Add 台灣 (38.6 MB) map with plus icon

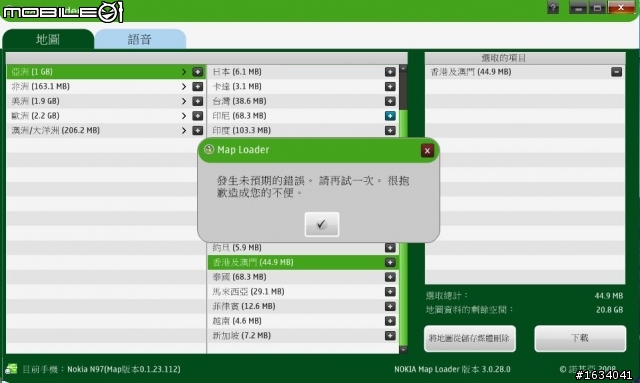click(x=390, y=101)
